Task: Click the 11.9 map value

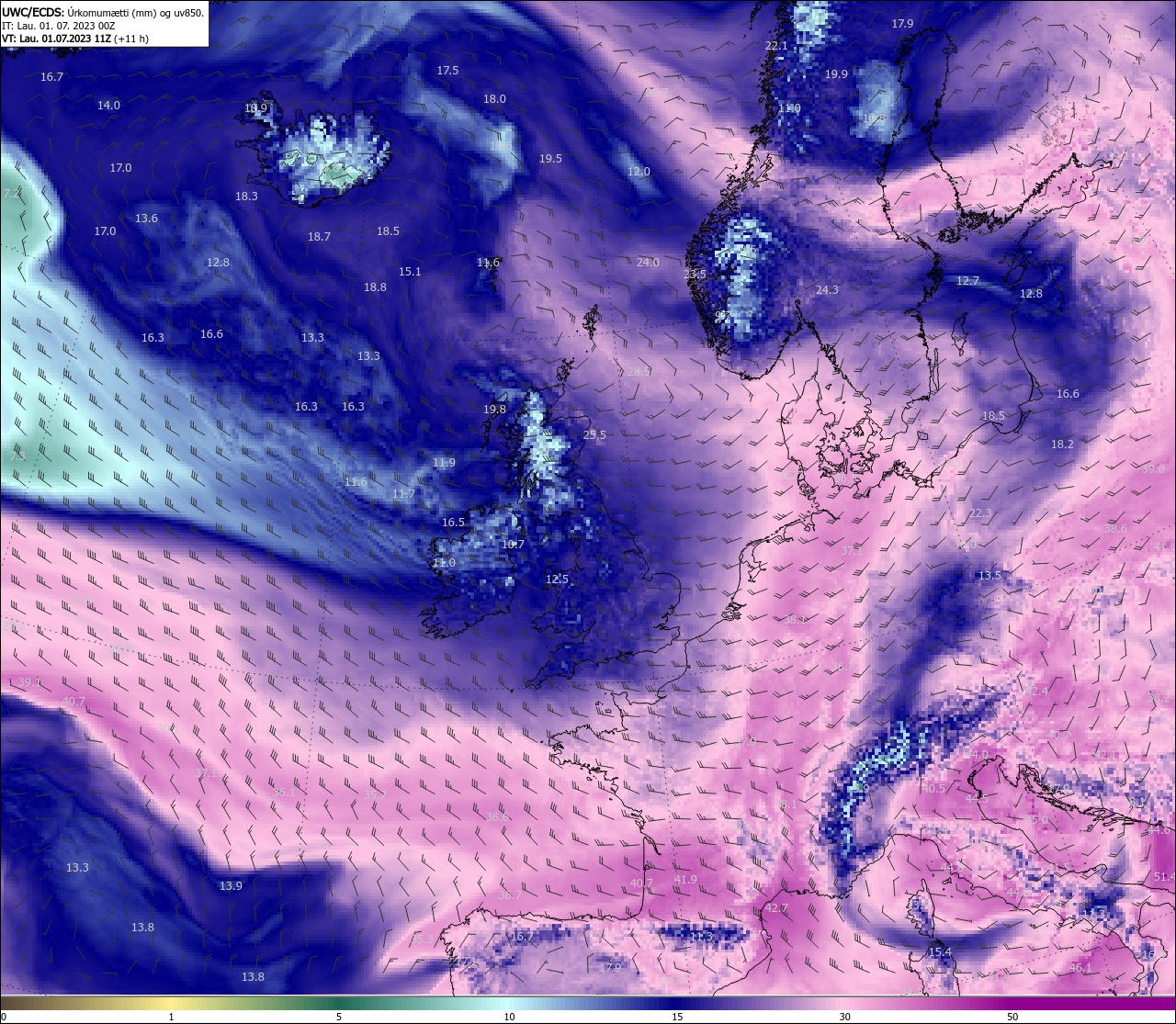Action: pos(444,463)
